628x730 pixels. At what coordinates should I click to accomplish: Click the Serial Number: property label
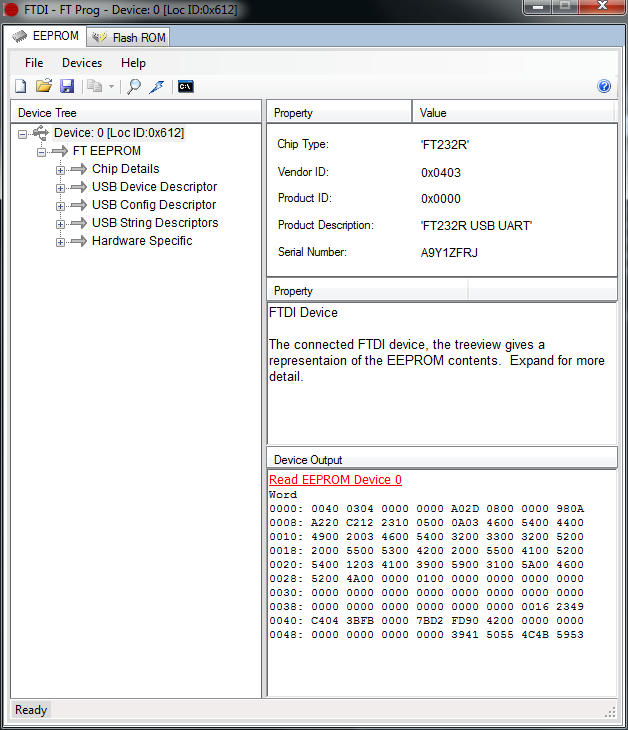pyautogui.click(x=312, y=252)
